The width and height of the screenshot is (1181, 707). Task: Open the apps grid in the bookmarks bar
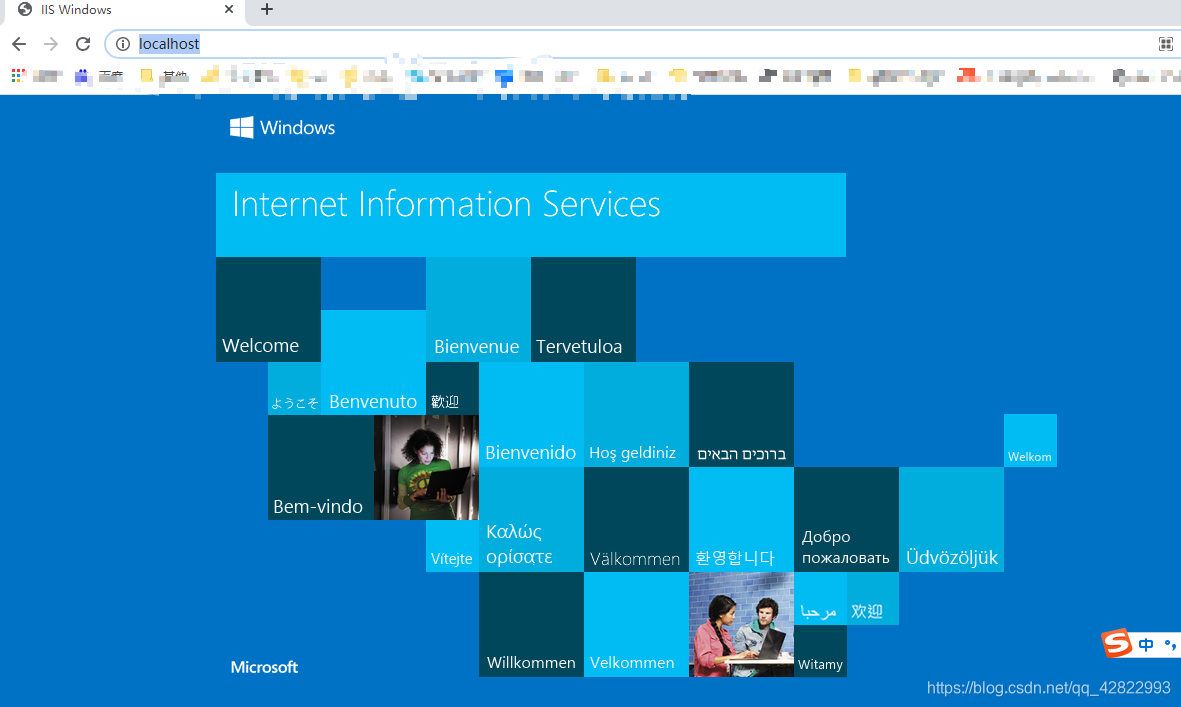pyautogui.click(x=18, y=75)
